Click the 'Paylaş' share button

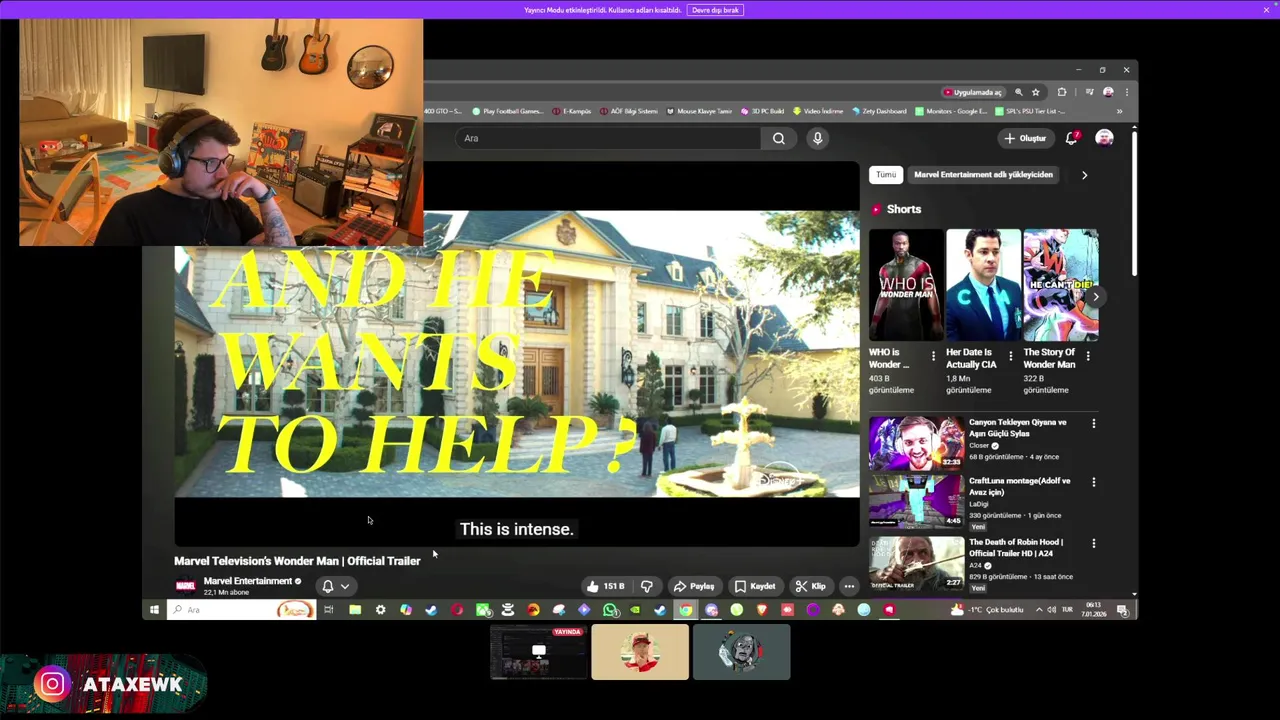tap(694, 586)
